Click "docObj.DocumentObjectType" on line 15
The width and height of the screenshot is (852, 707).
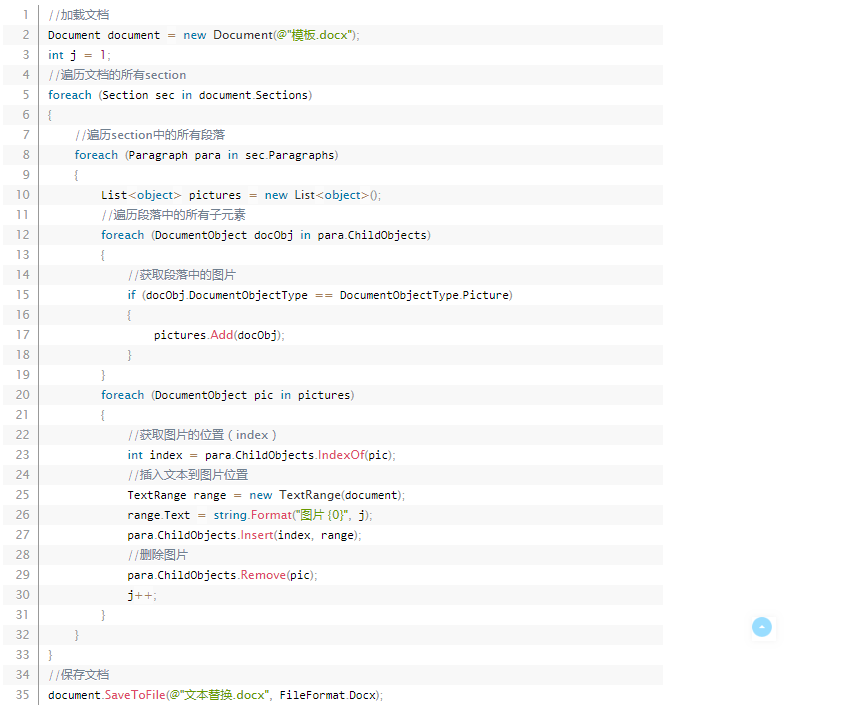click(x=227, y=295)
